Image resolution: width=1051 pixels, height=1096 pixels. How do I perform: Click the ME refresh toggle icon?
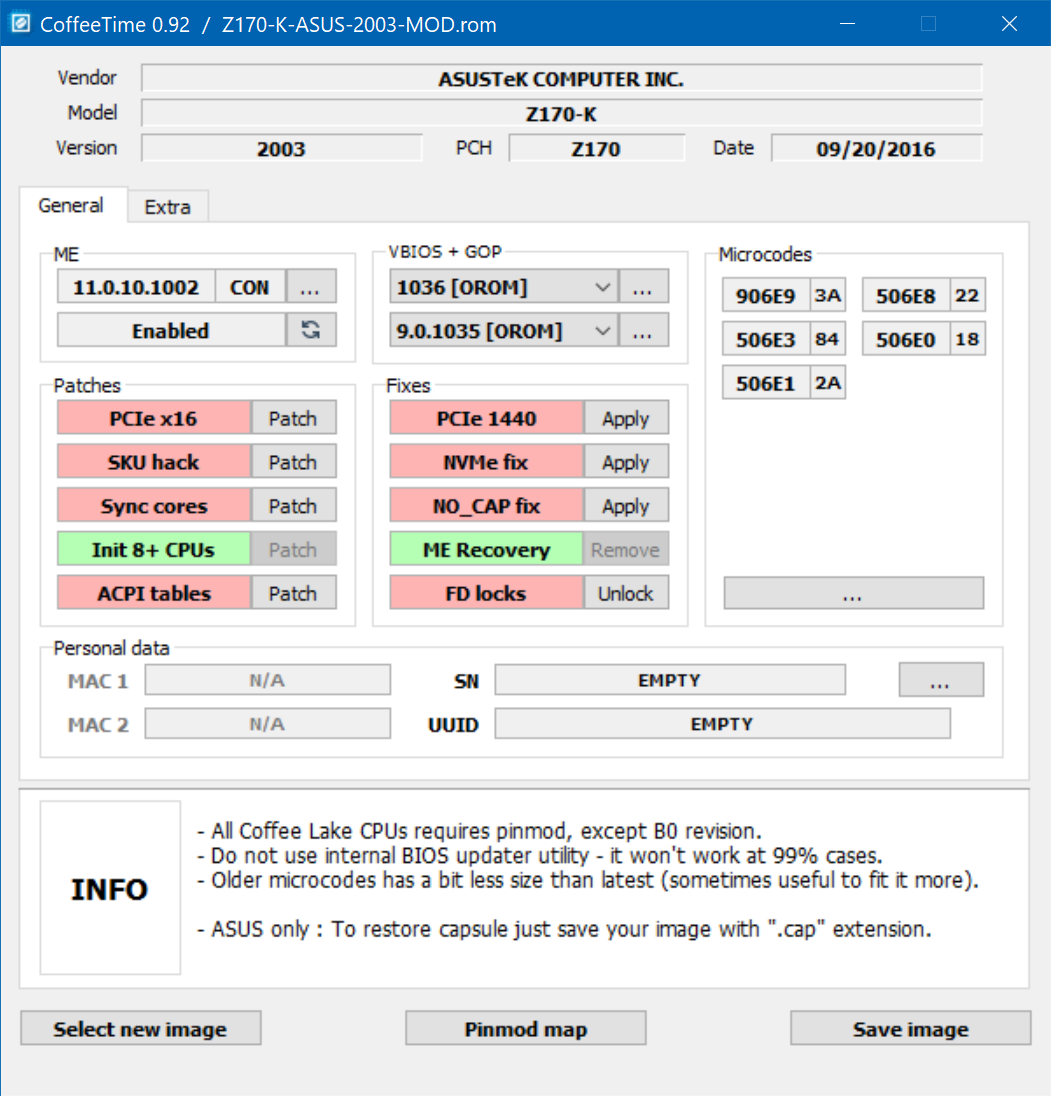pyautogui.click(x=311, y=330)
